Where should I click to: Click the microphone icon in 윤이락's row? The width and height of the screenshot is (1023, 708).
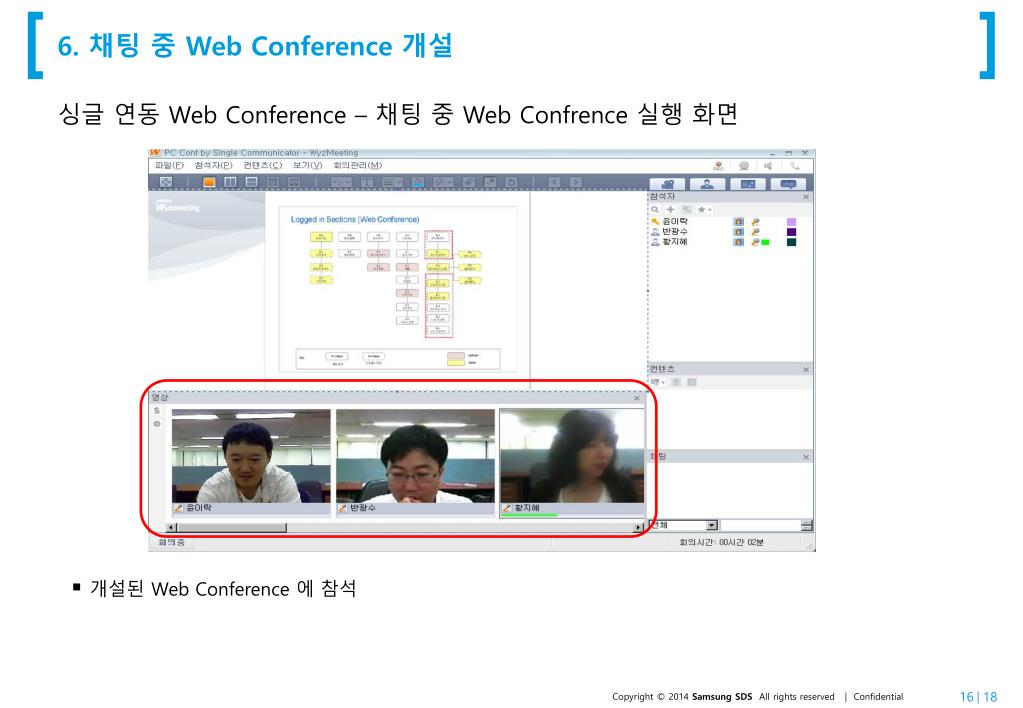756,222
